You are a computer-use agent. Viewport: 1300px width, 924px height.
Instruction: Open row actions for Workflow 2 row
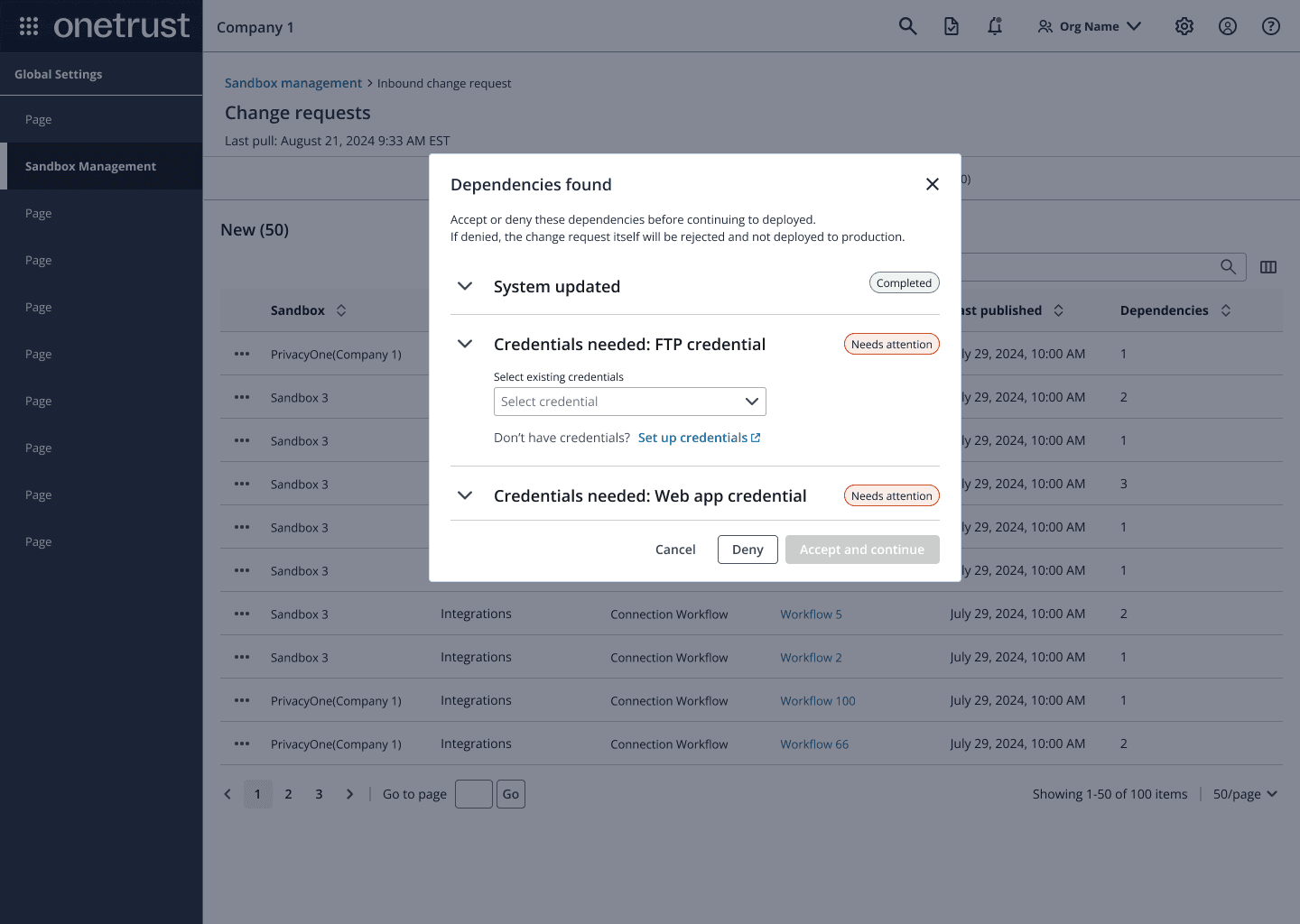(242, 657)
